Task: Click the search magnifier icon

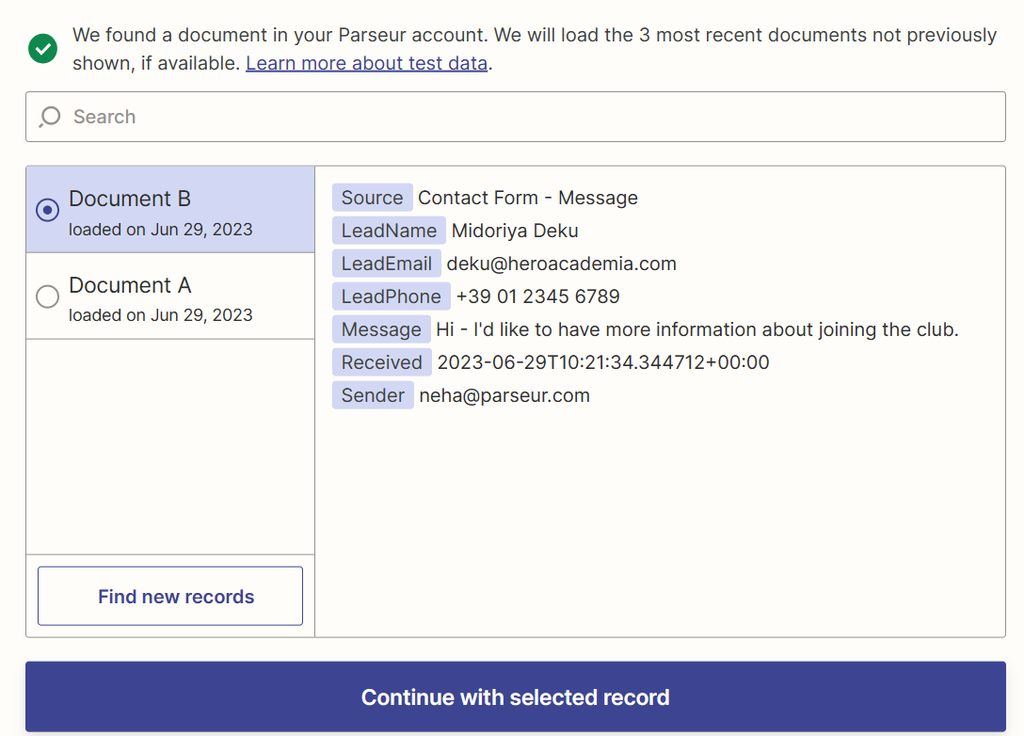Action: click(x=49, y=117)
